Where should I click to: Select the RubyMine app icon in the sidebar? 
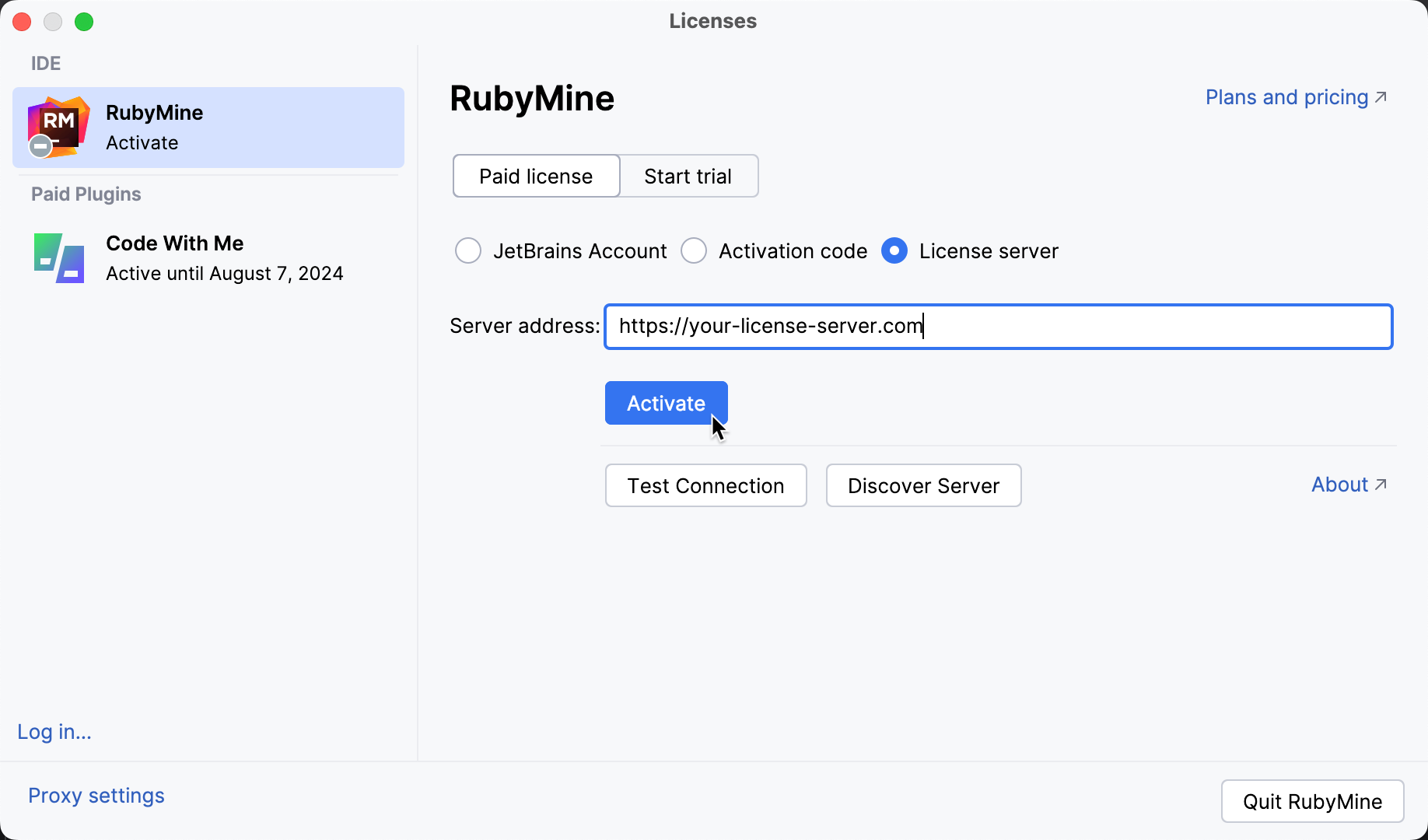(58, 127)
